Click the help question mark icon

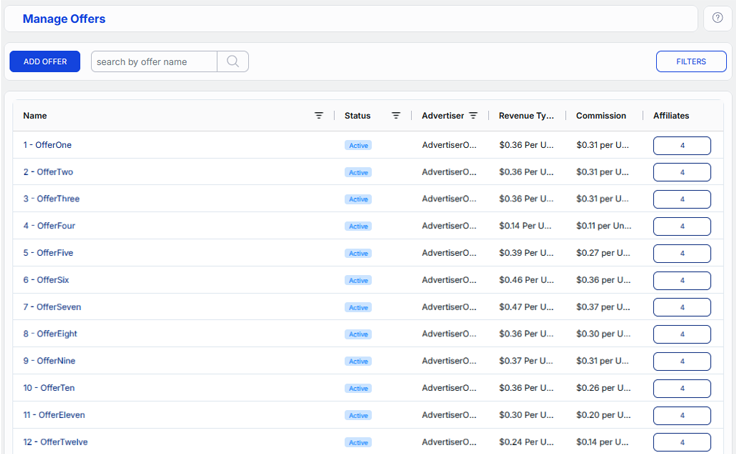[x=718, y=19]
